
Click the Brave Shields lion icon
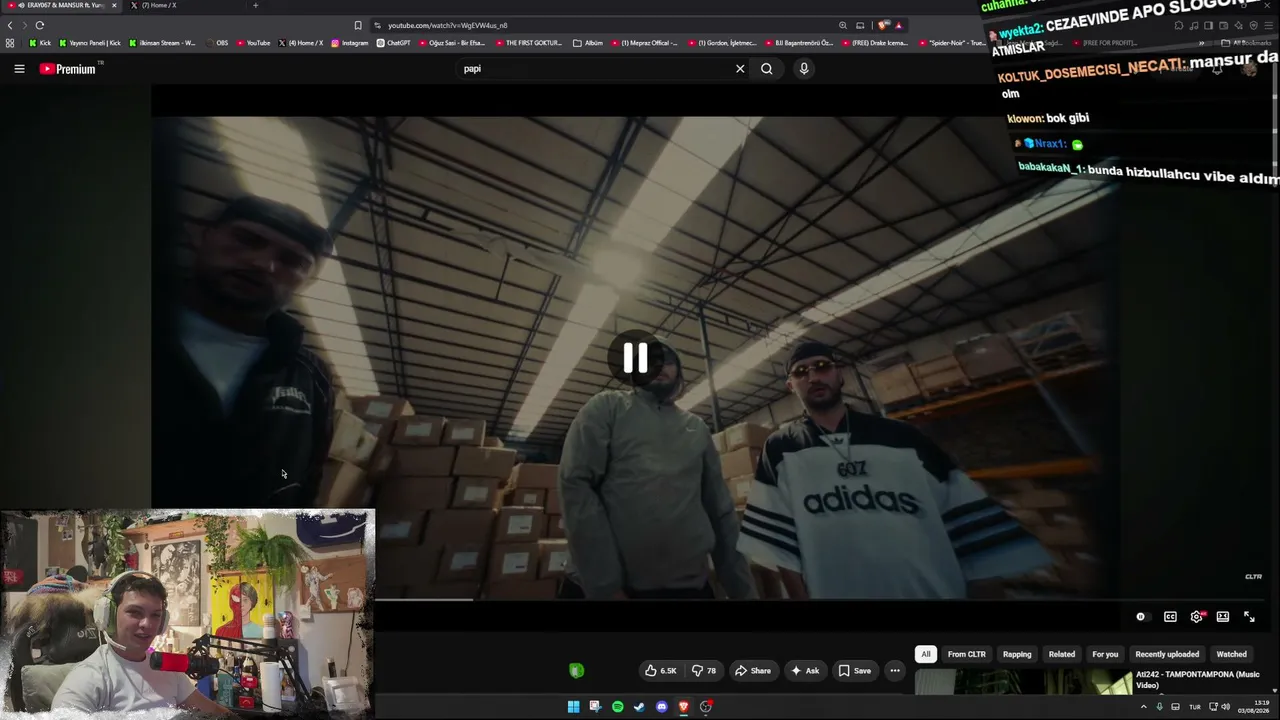(x=882, y=25)
